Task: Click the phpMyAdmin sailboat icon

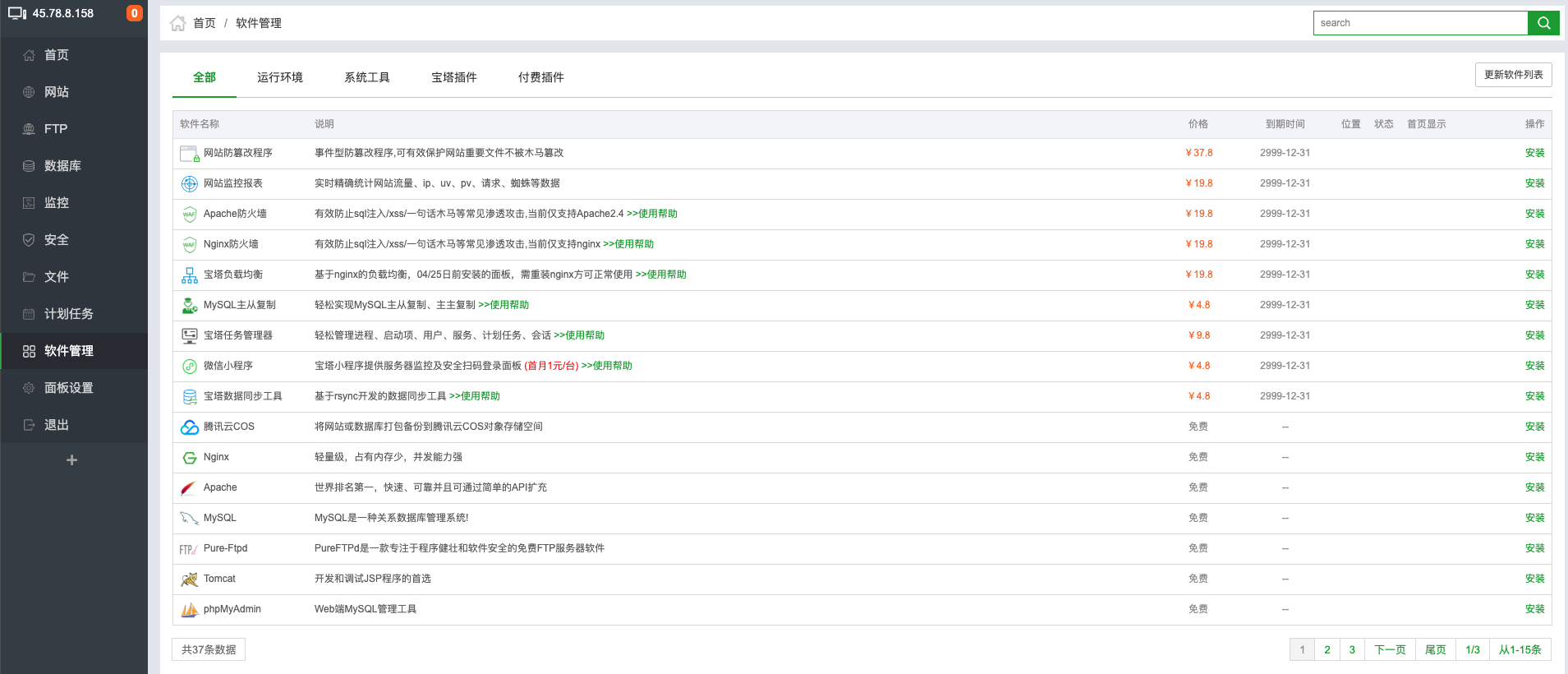Action: click(x=190, y=610)
